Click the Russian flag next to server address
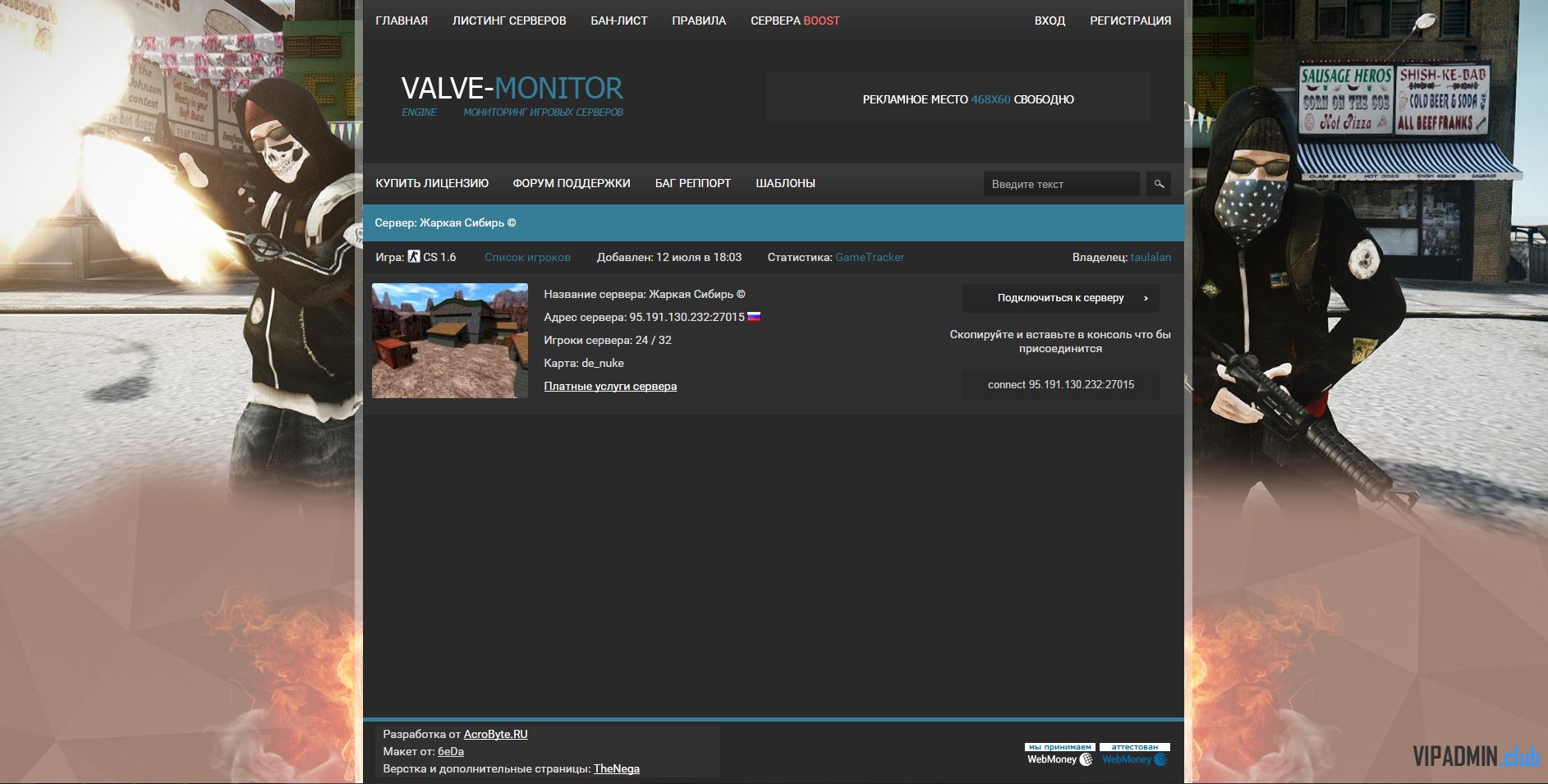Screen dimensions: 1548x784 754,316
